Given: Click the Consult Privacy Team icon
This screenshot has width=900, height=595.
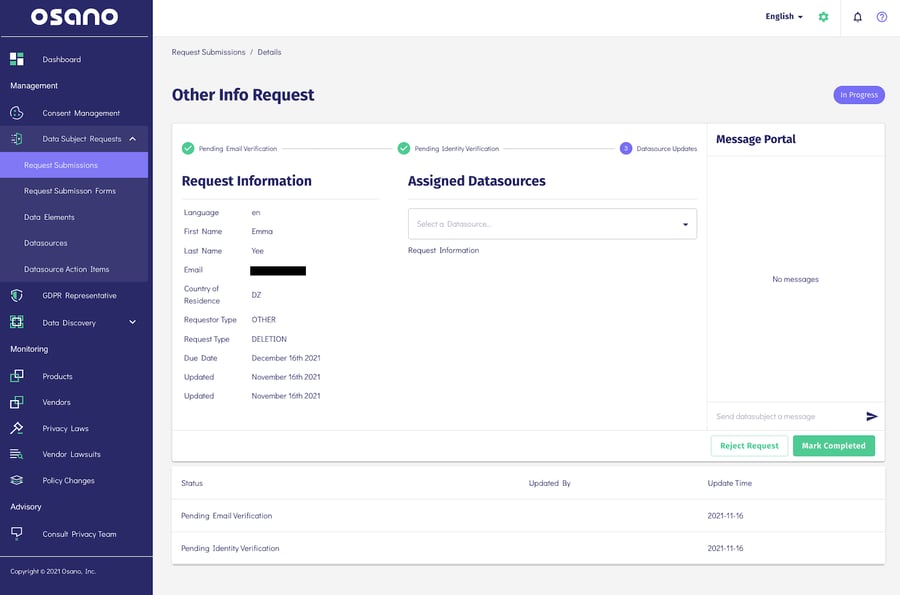Looking at the screenshot, I should click(x=17, y=534).
